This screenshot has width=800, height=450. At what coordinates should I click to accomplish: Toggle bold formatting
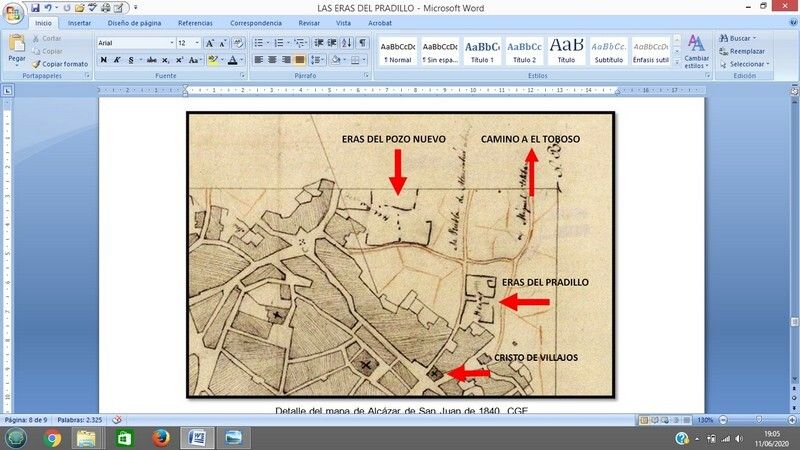(x=103, y=60)
